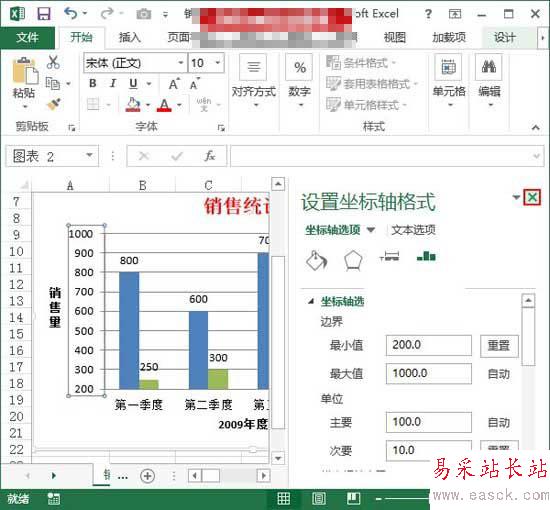Switch to the 插入 Insert tab
Viewport: 550px width, 510px height.
tap(130, 37)
